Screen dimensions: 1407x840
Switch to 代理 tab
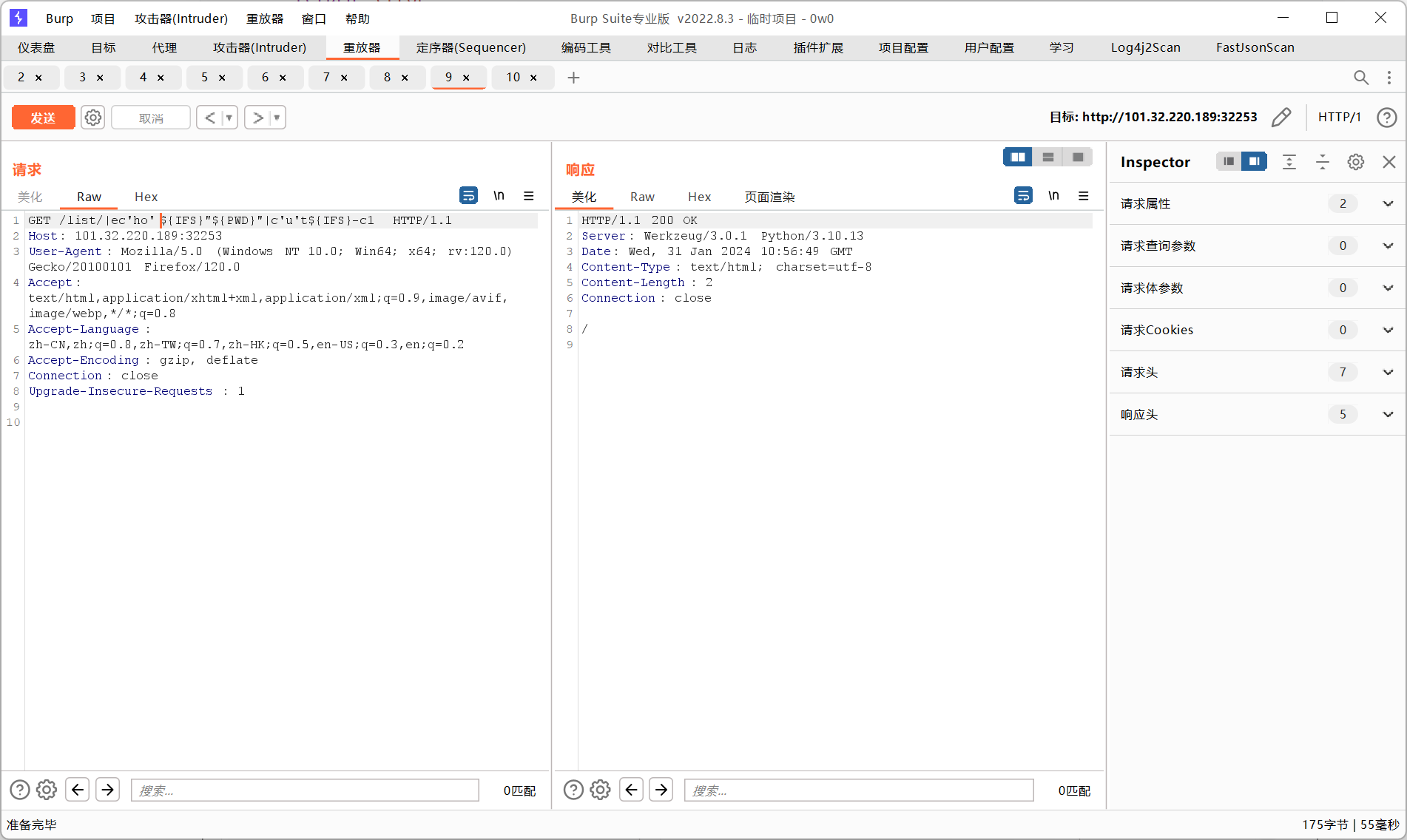click(x=164, y=47)
